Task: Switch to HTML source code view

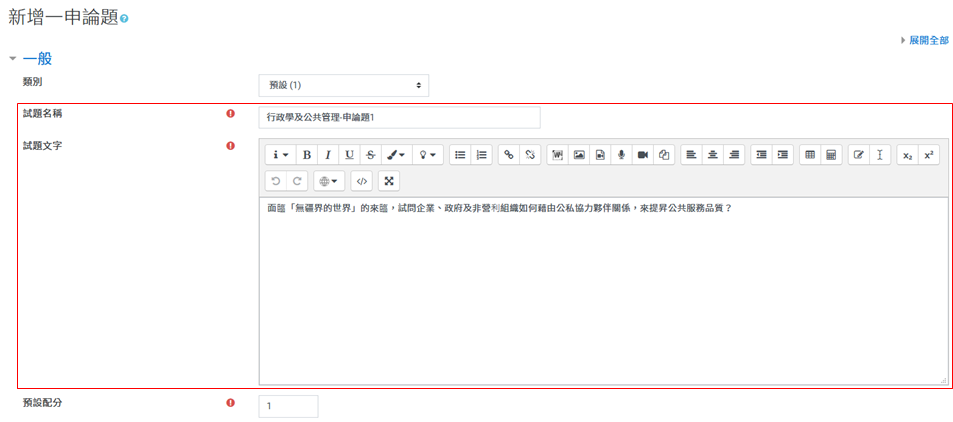Action: pyautogui.click(x=361, y=181)
